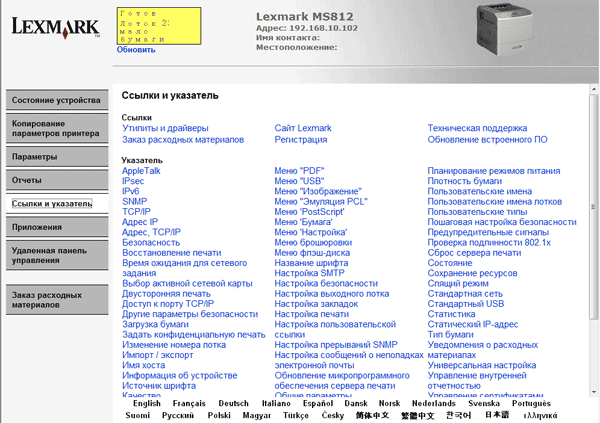Open Стандартный USB link
This screenshot has height=423, width=600.
tap(466, 304)
